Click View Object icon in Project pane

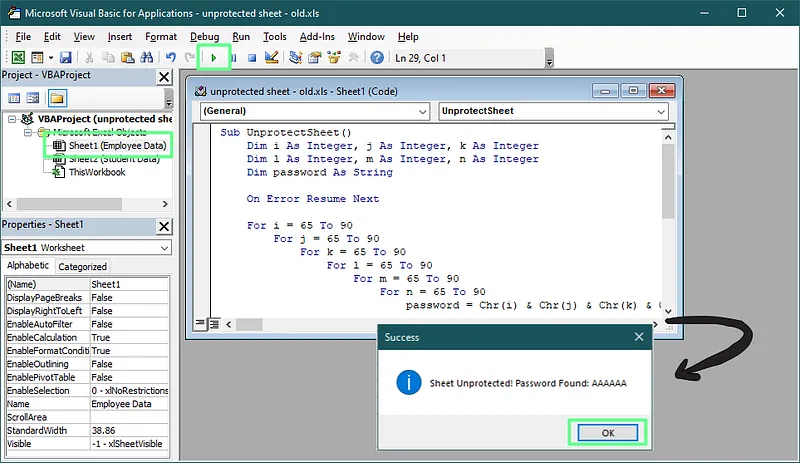pos(33,98)
